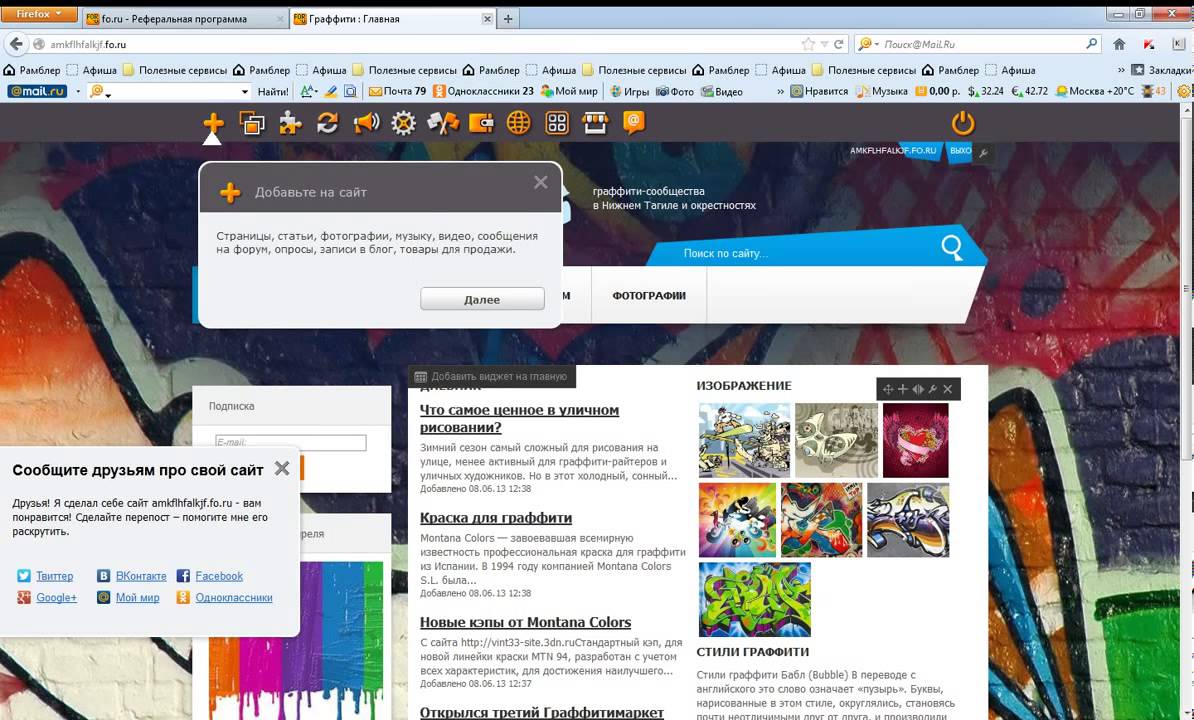The width and height of the screenshot is (1194, 720).
Task: Open the wallet payments icon
Action: [x=480, y=123]
